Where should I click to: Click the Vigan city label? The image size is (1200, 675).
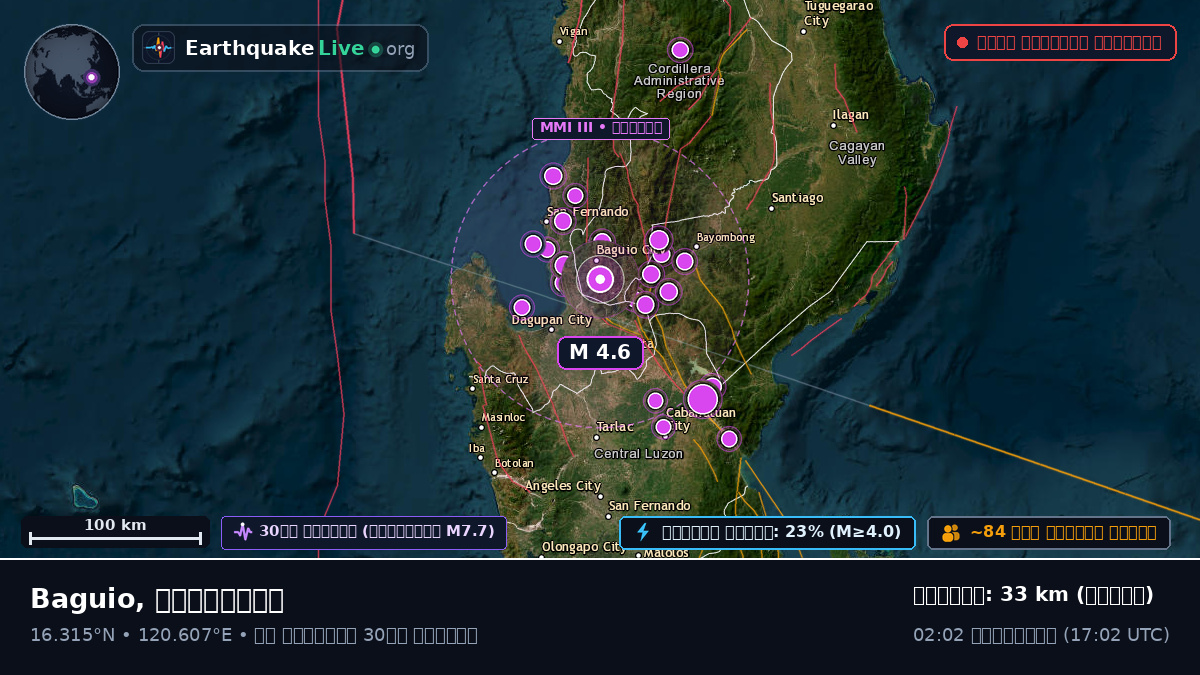tap(574, 31)
